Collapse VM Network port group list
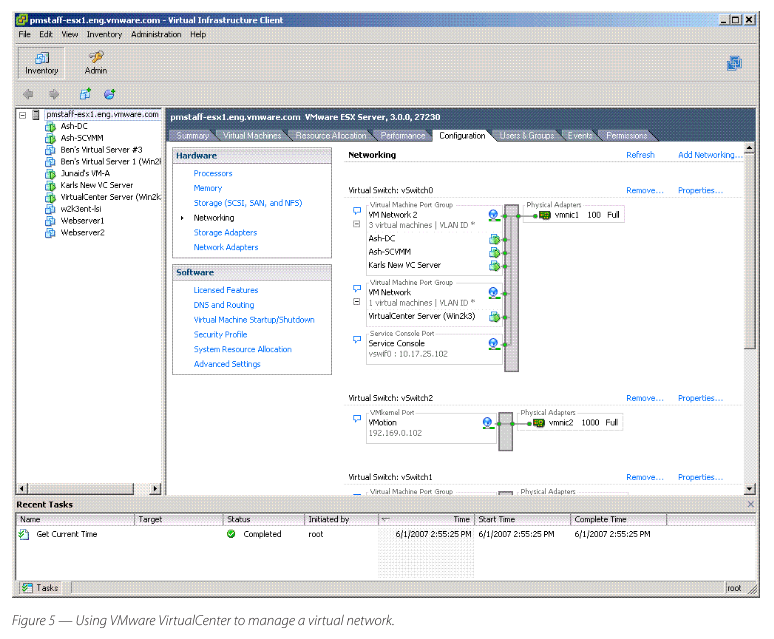 click(357, 302)
